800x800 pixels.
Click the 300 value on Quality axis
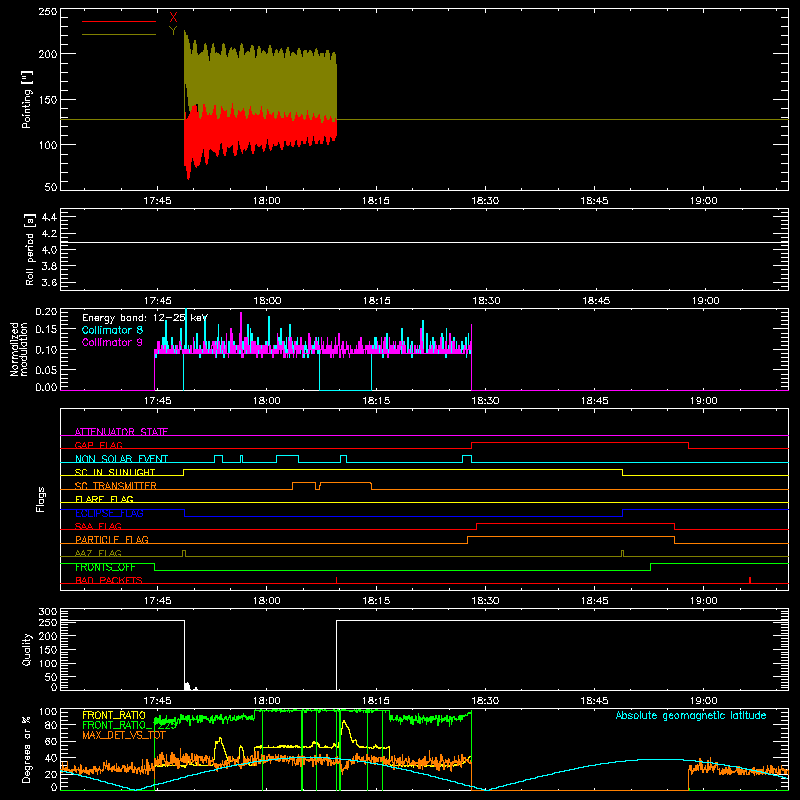click(x=47, y=612)
